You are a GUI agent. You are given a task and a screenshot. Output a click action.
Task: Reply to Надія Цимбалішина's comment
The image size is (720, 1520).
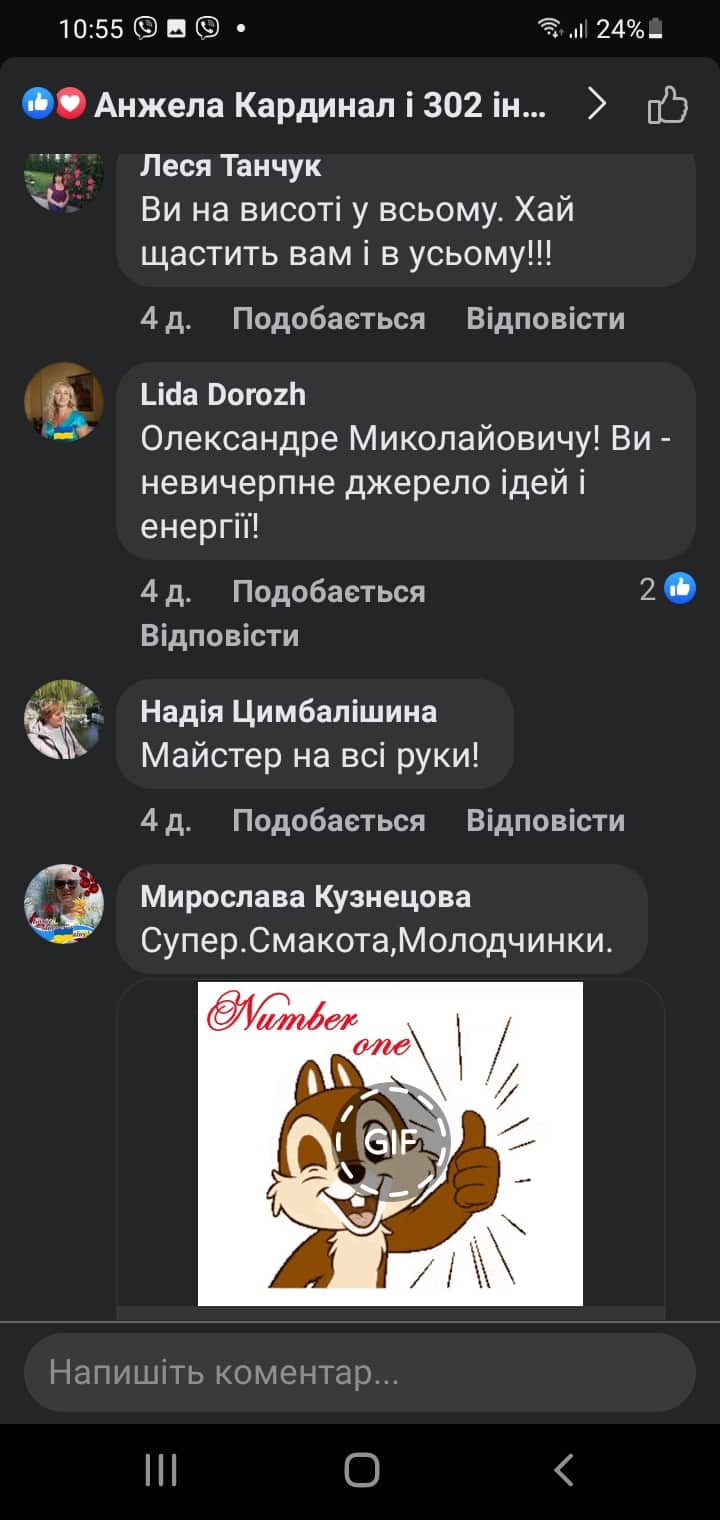pos(545,821)
